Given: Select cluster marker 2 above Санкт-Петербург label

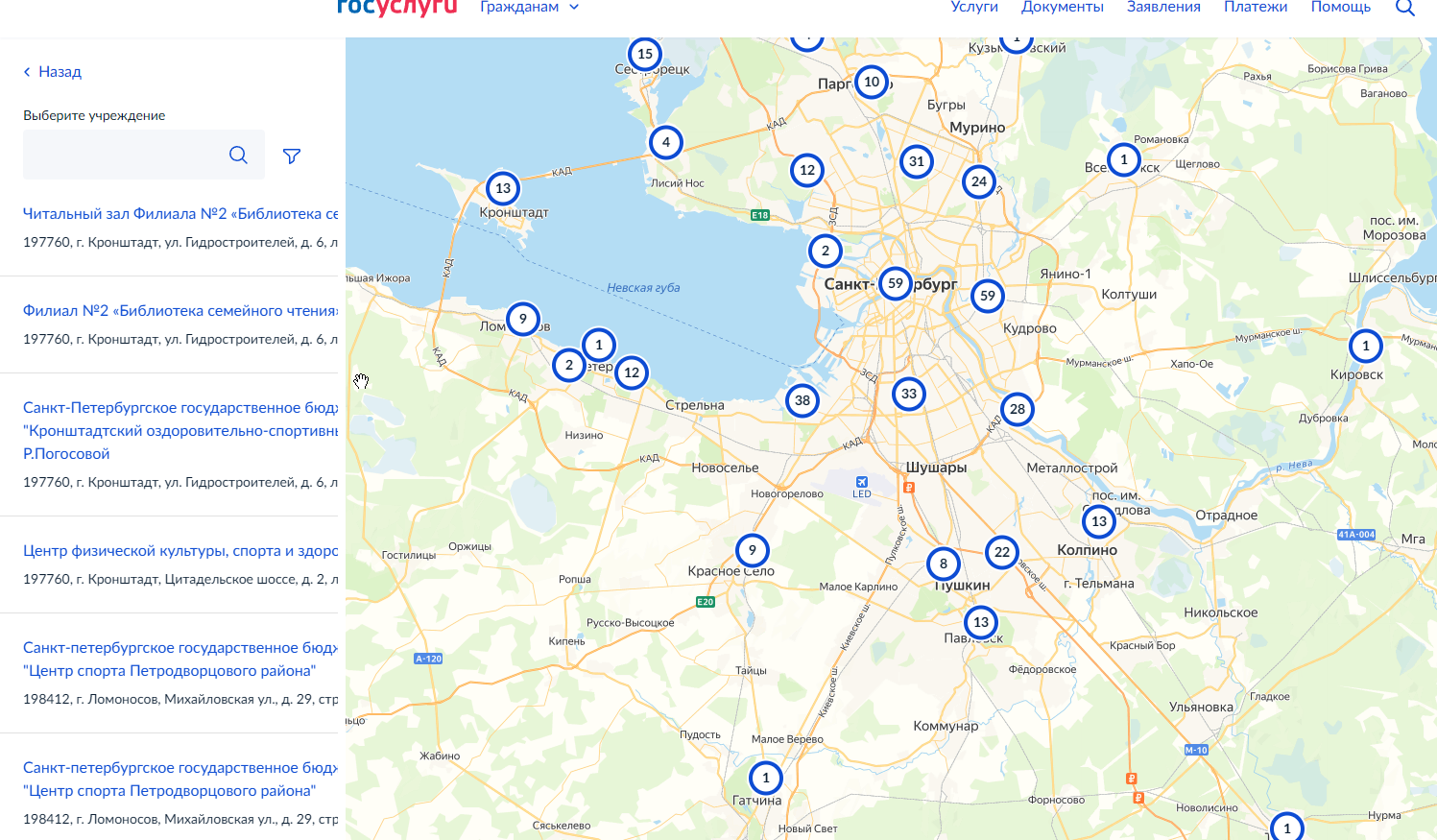Looking at the screenshot, I should point(826,251).
